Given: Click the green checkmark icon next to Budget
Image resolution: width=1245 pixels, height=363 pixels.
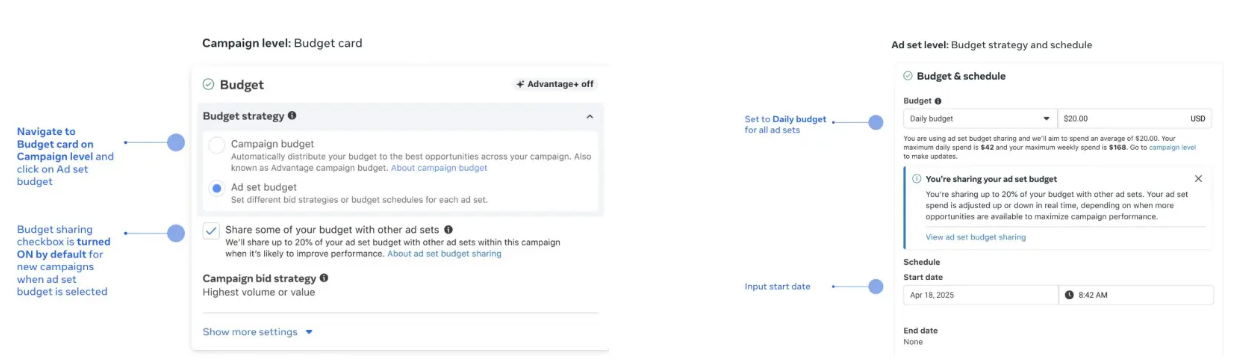Looking at the screenshot, I should click(208, 85).
